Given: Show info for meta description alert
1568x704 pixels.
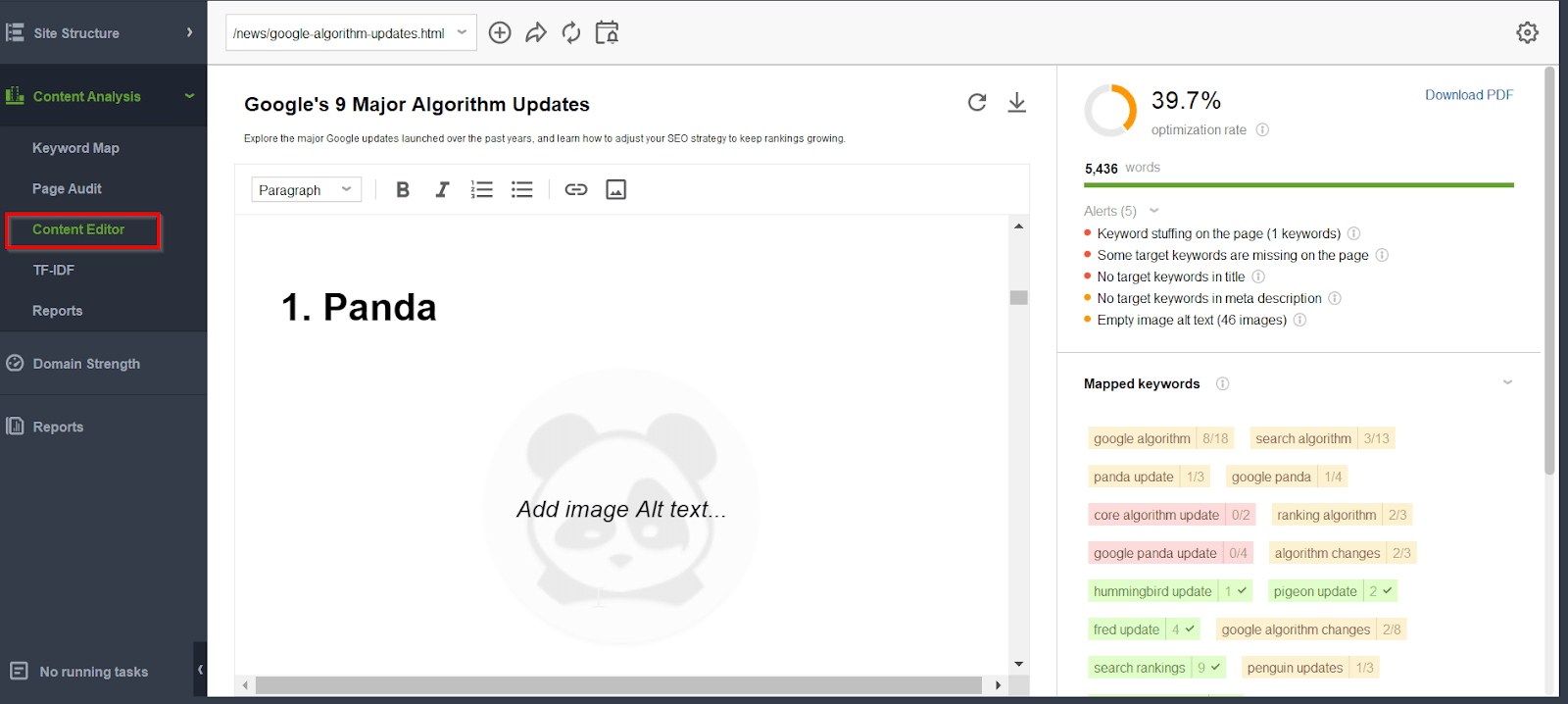Looking at the screenshot, I should tap(1335, 298).
